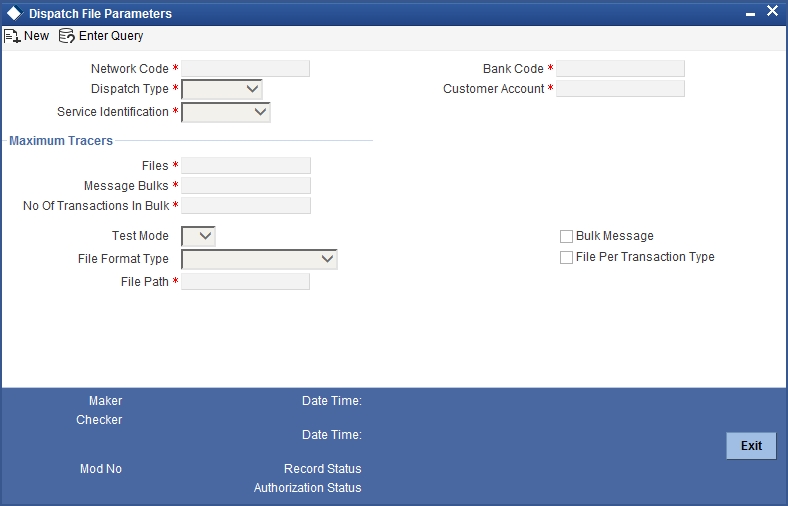Focus the Message Bulks input field
The width and height of the screenshot is (788, 506).
click(x=246, y=186)
